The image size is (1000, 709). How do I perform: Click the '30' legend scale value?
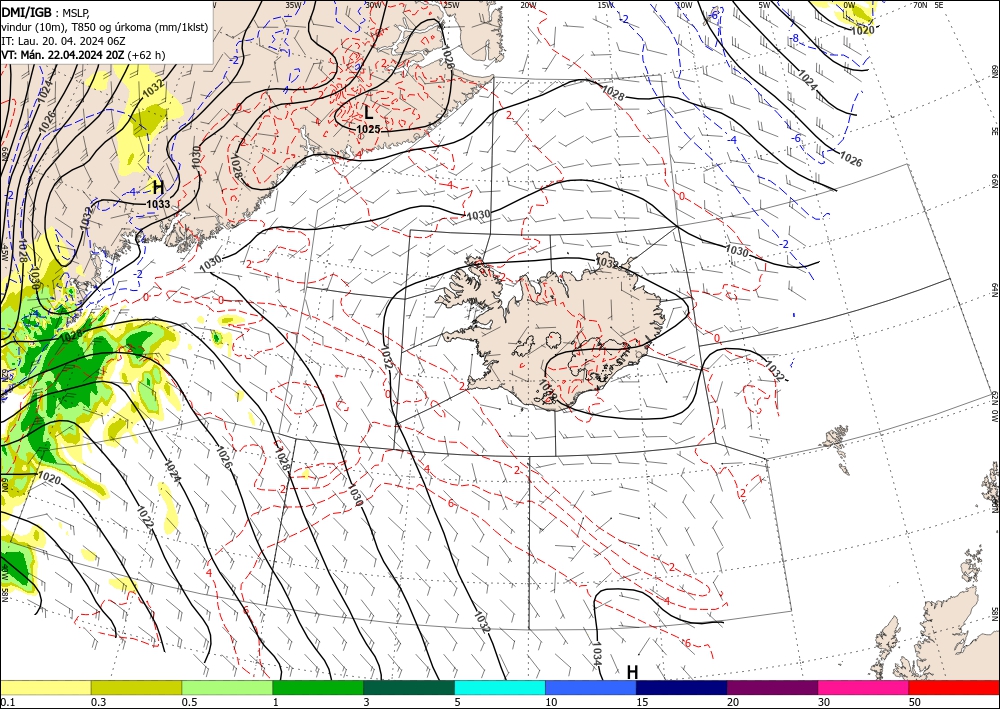coord(824,702)
